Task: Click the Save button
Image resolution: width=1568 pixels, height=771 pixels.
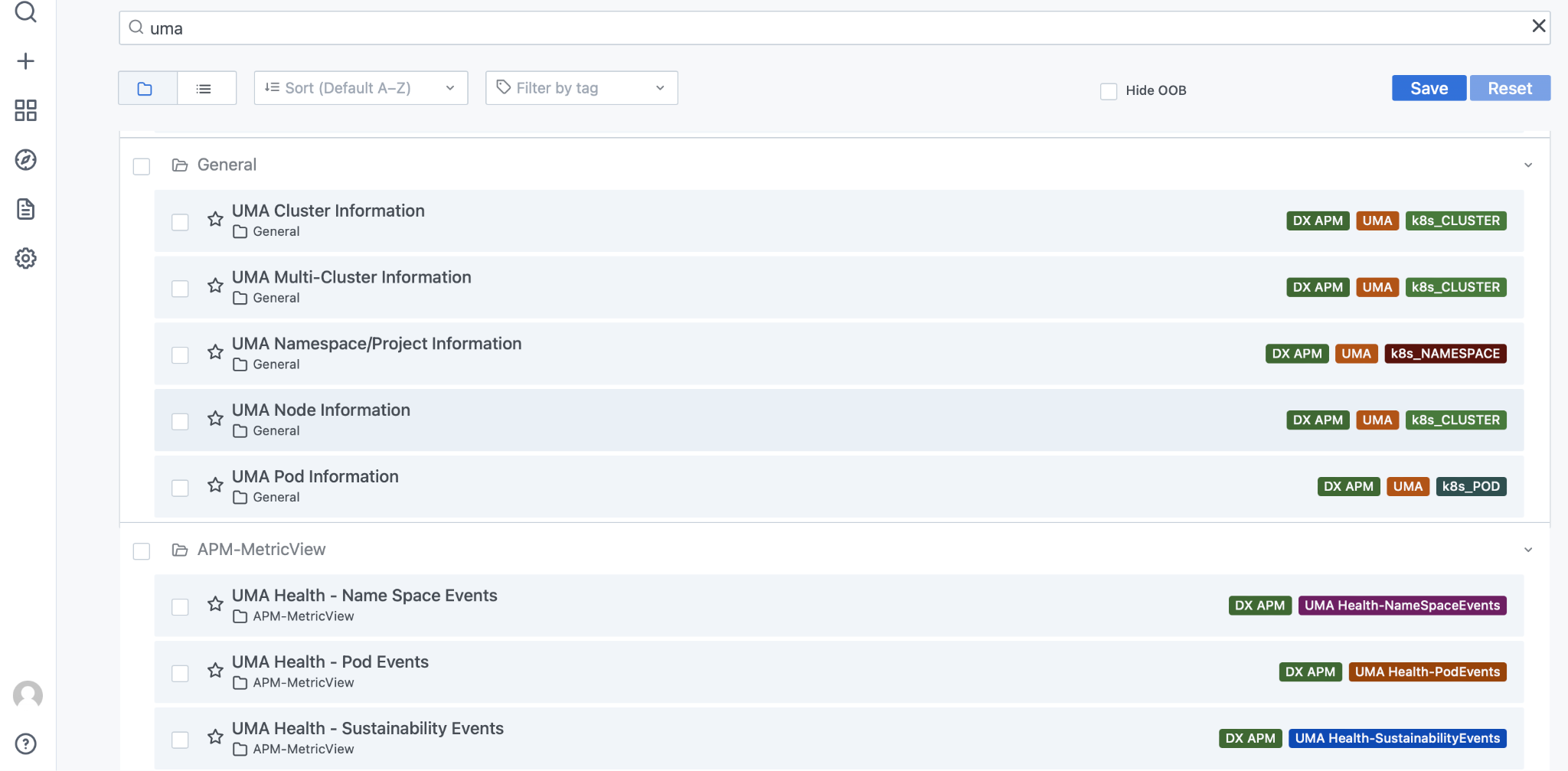Action: click(x=1428, y=87)
